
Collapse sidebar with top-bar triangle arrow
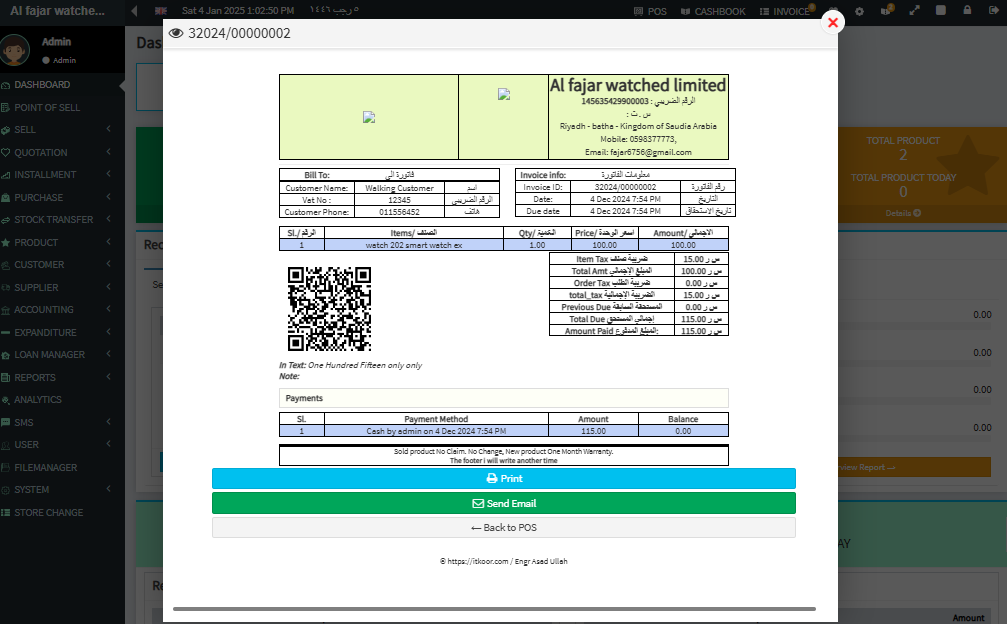[134, 11]
